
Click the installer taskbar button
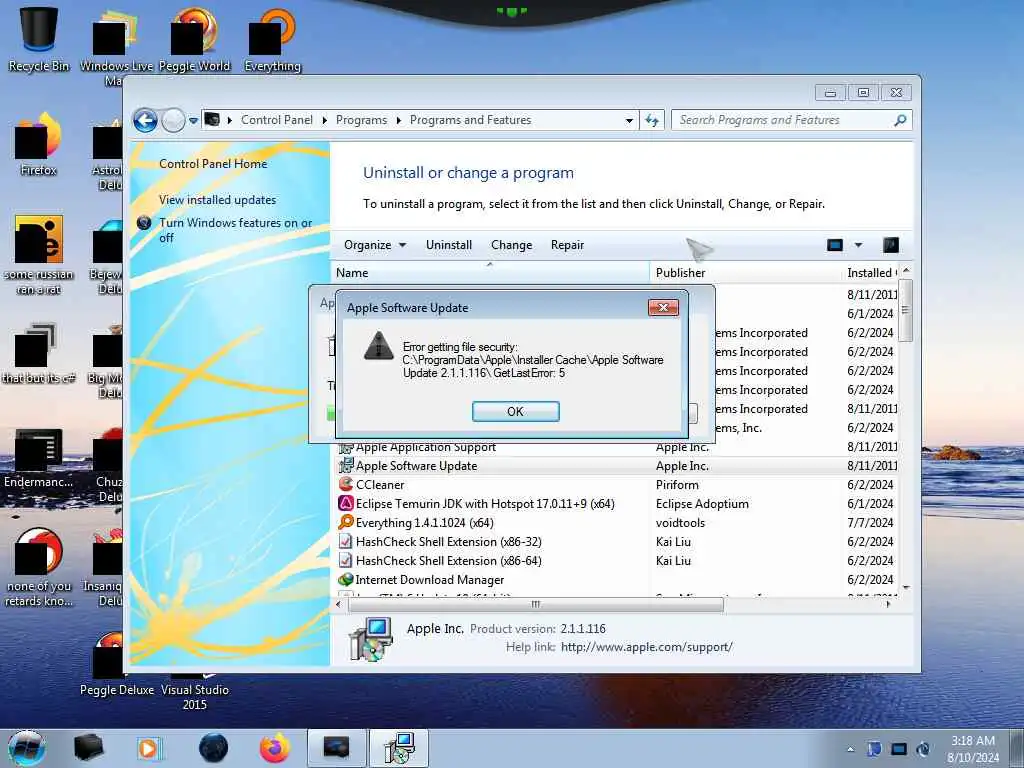coord(399,748)
